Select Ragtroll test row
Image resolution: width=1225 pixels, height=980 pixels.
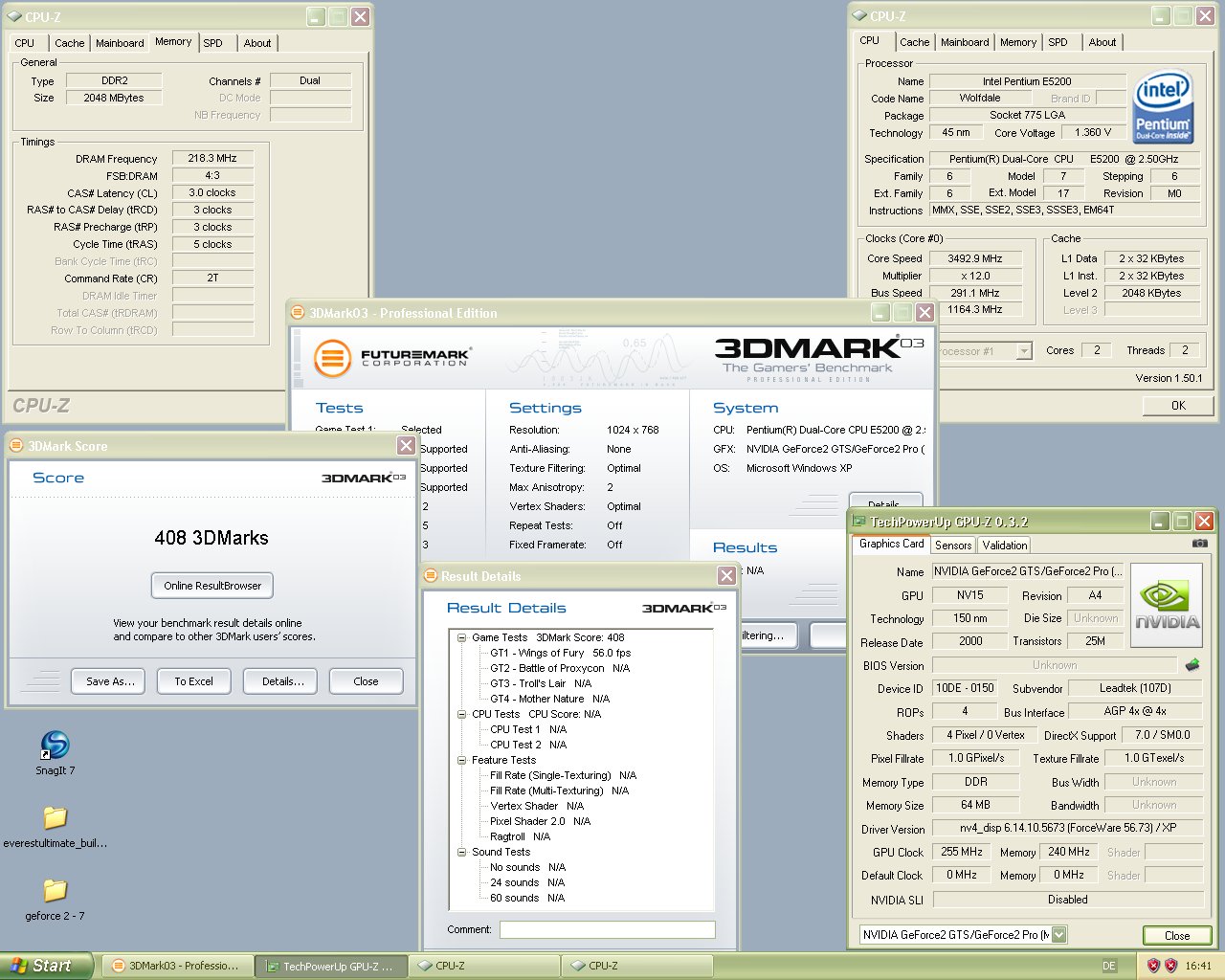(x=520, y=836)
